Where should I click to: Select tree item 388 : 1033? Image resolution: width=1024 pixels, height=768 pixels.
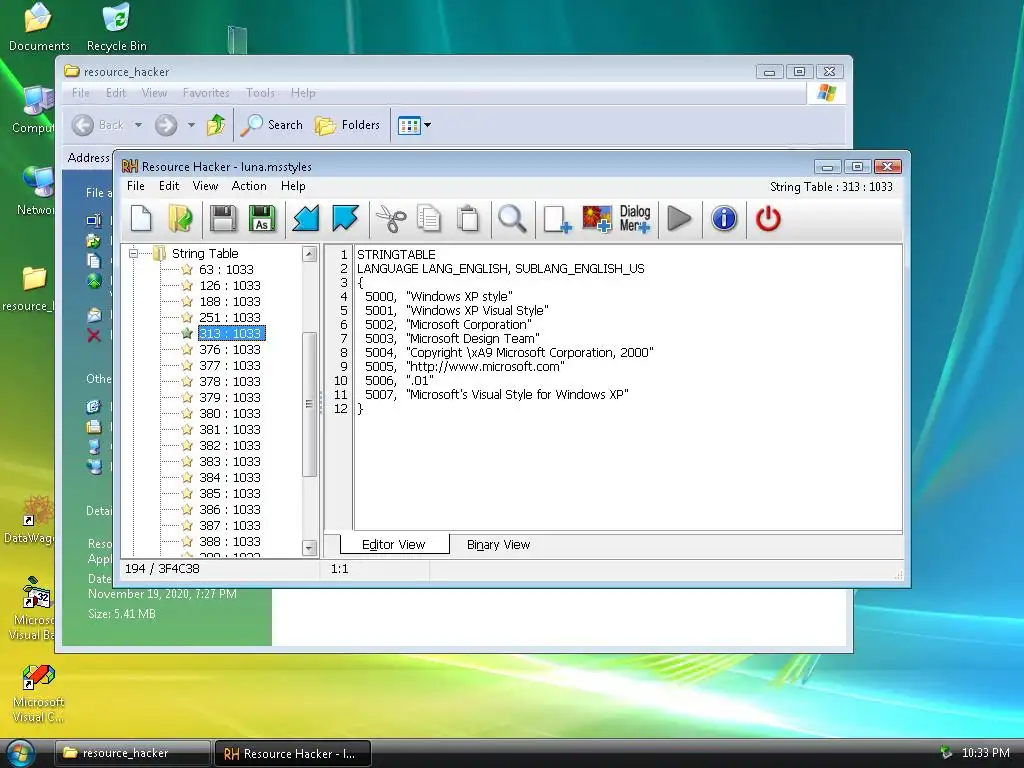click(230, 541)
